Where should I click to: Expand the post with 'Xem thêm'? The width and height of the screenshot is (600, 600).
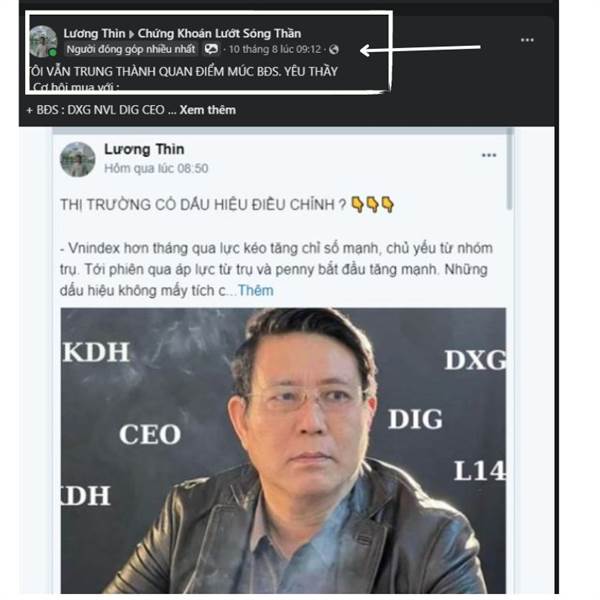click(208, 110)
